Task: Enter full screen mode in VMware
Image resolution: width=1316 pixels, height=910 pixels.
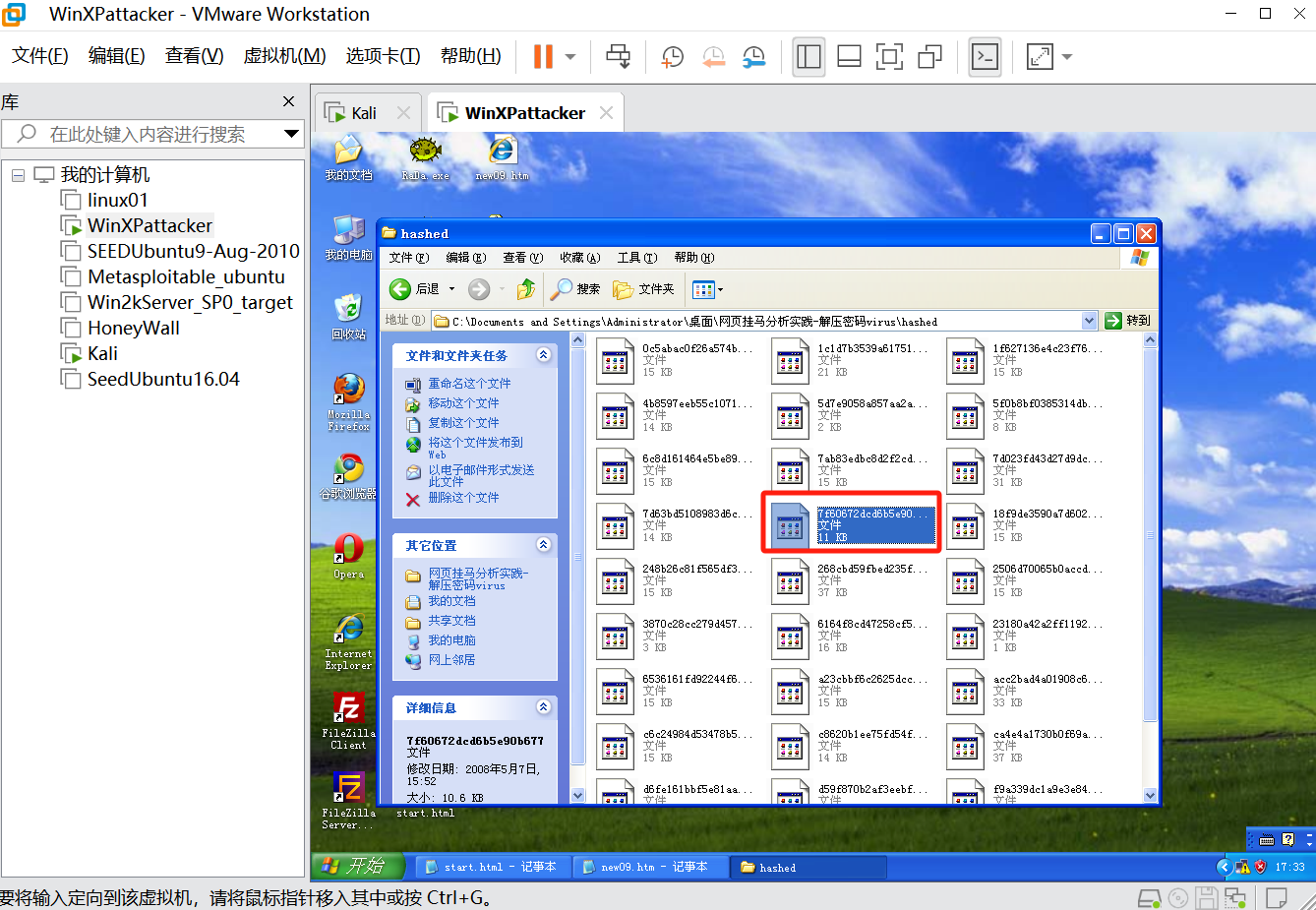Action: (889, 56)
